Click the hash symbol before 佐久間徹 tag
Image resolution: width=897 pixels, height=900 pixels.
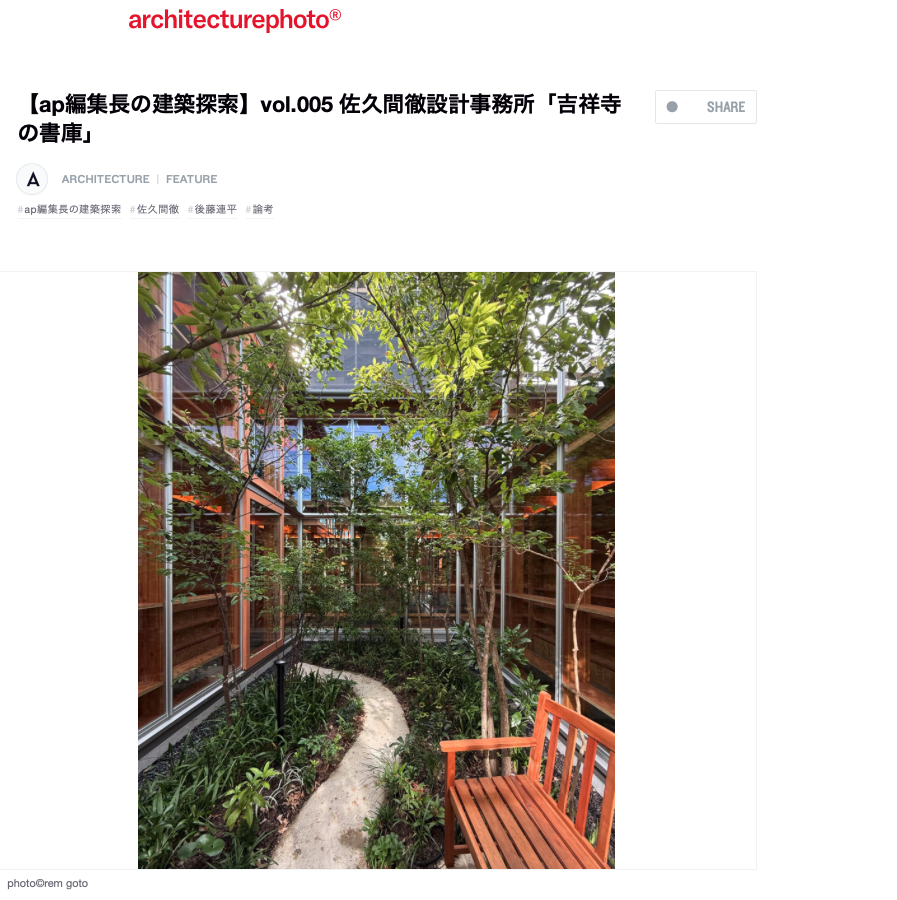[x=133, y=210]
